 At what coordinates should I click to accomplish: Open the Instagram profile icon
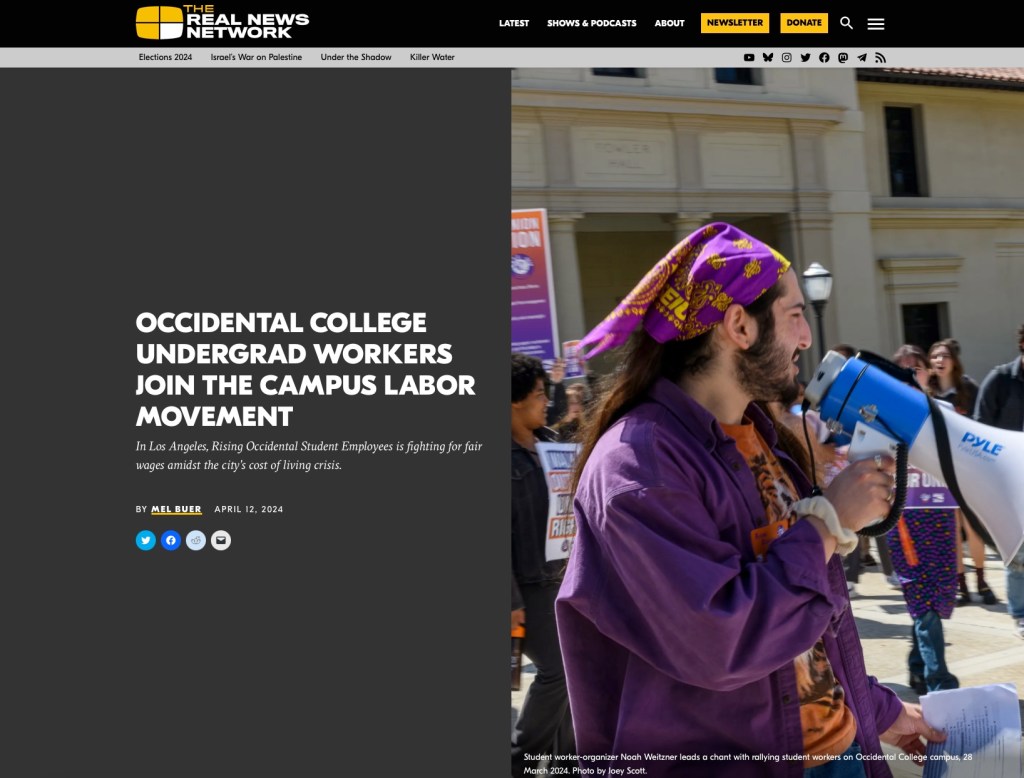(x=787, y=57)
